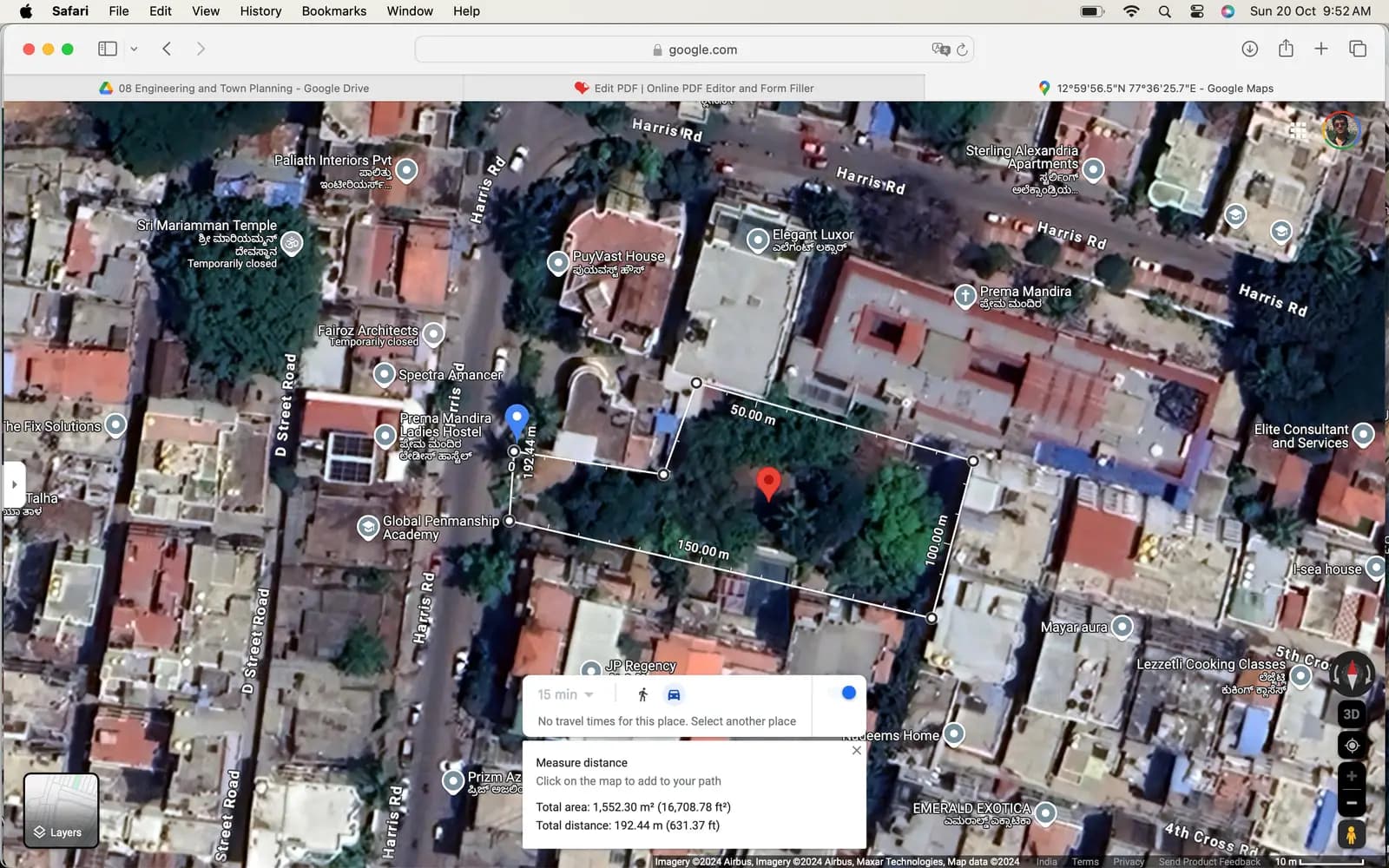Click the translate icon in address bar
Image resolution: width=1389 pixels, height=868 pixels.
940,49
